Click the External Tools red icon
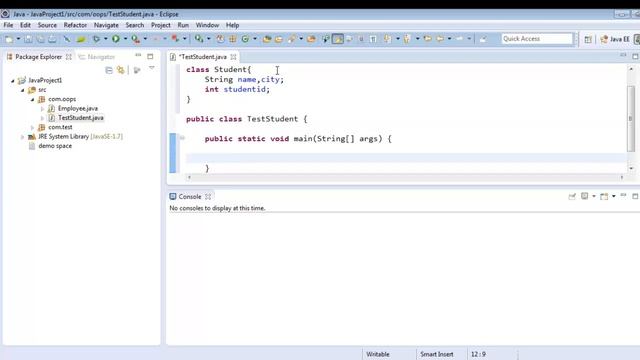 click(175, 39)
